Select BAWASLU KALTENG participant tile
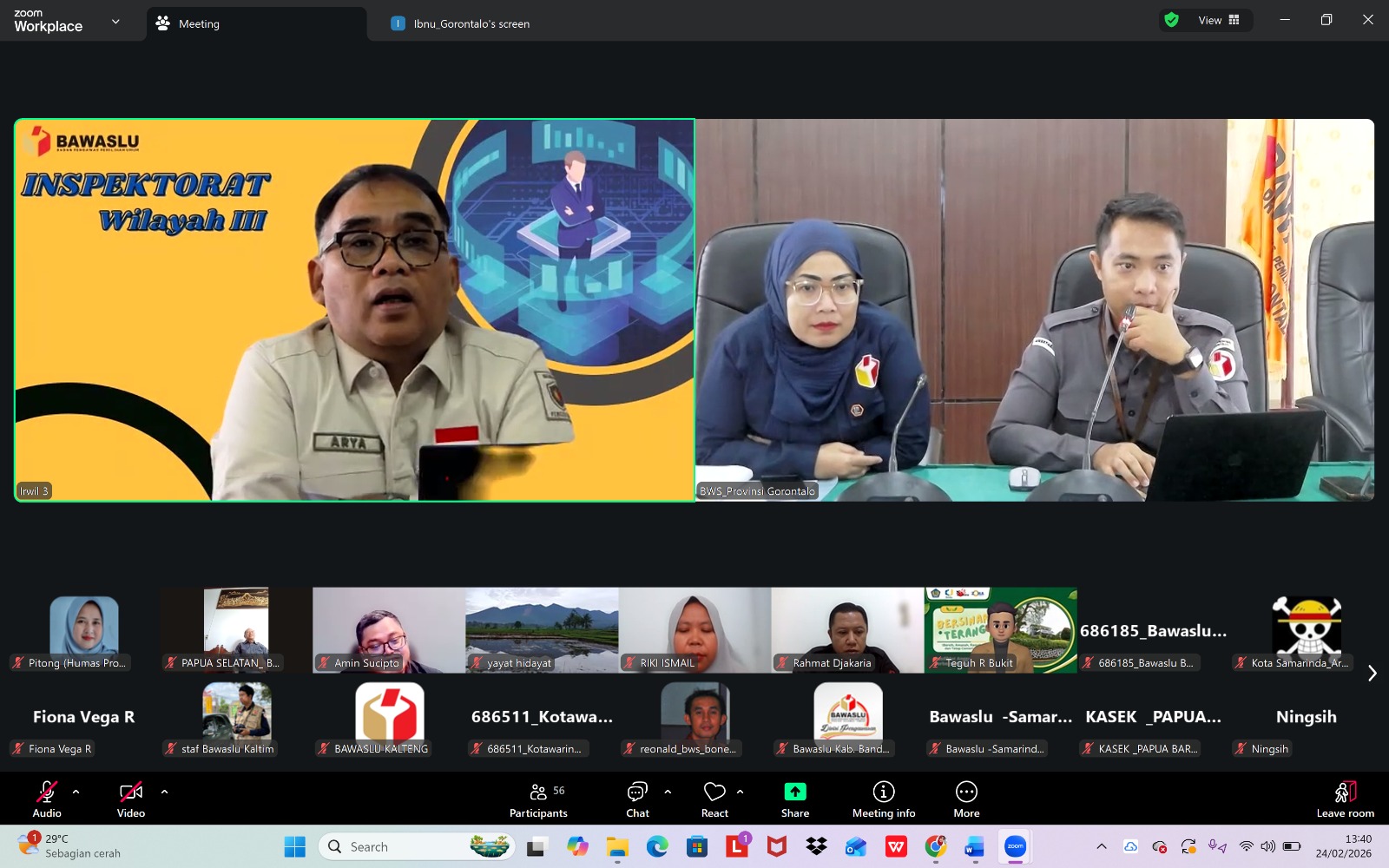 [x=389, y=717]
